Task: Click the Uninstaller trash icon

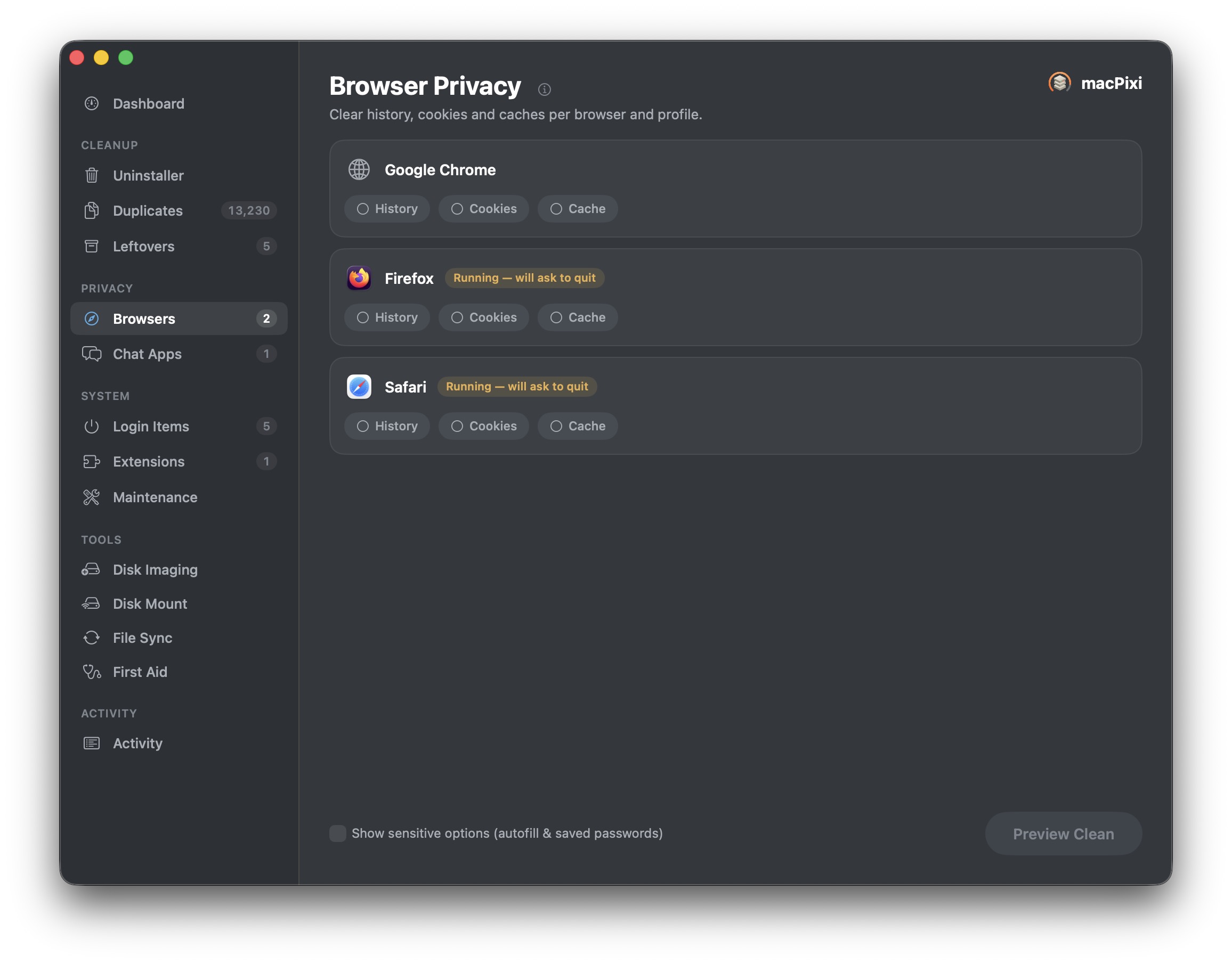Action: [92, 176]
